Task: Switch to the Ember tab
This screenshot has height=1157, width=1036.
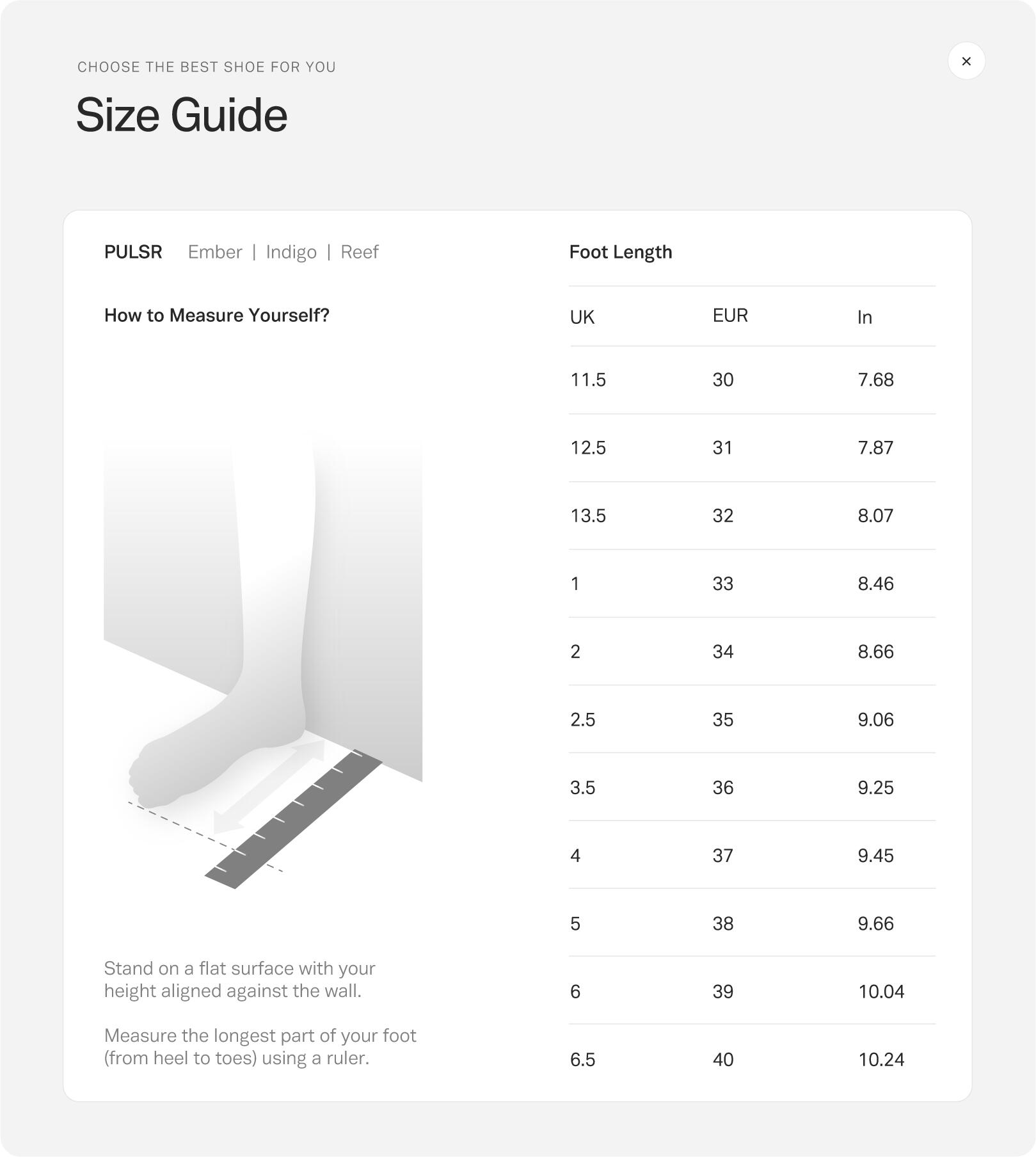Action: [x=215, y=252]
